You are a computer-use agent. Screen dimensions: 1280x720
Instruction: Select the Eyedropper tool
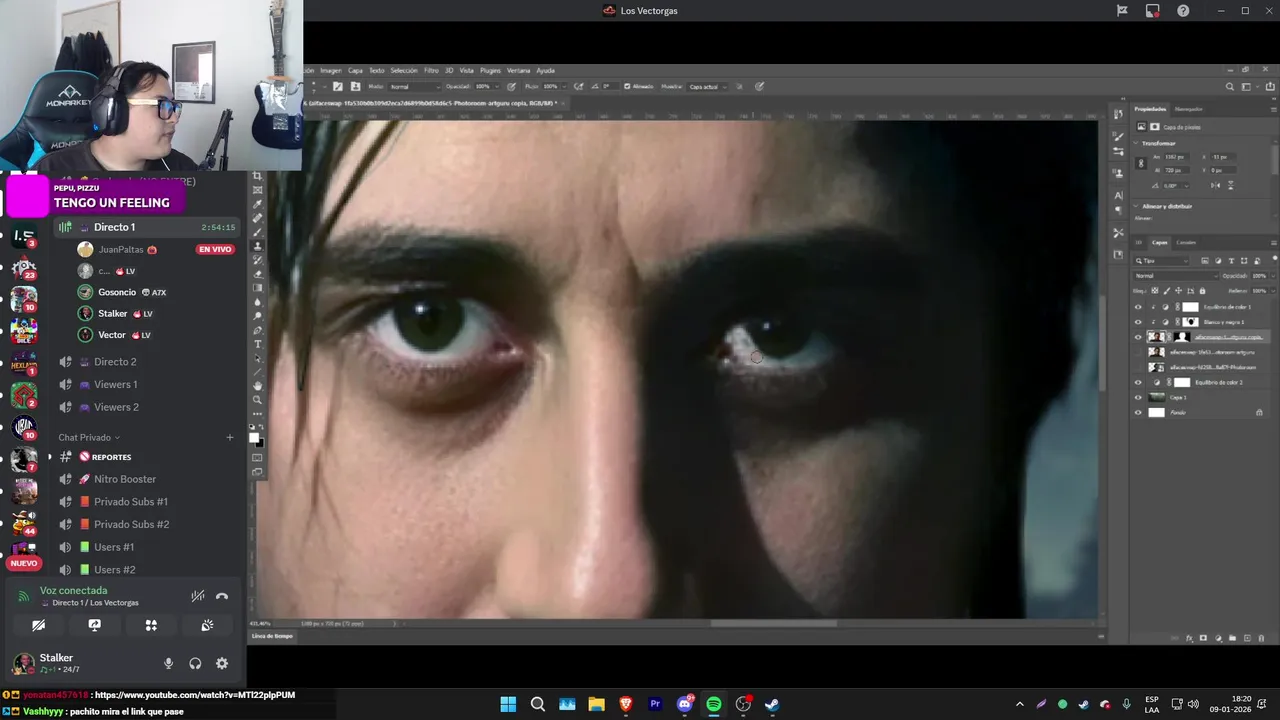258,204
